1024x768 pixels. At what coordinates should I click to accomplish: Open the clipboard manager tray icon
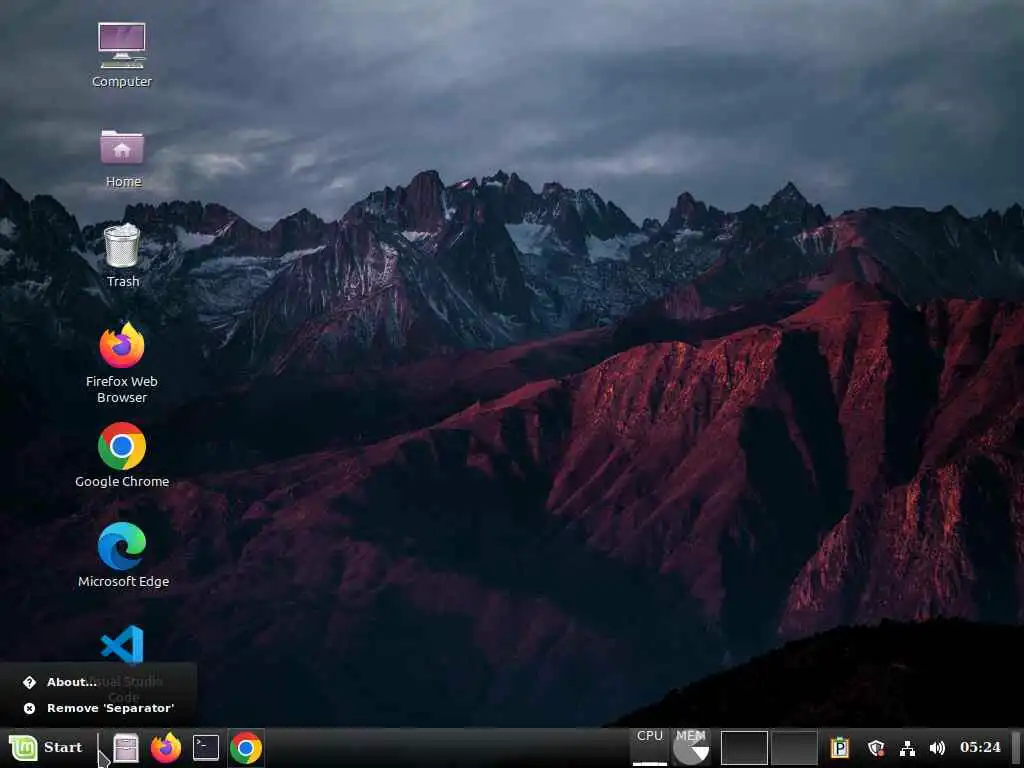[x=840, y=748]
